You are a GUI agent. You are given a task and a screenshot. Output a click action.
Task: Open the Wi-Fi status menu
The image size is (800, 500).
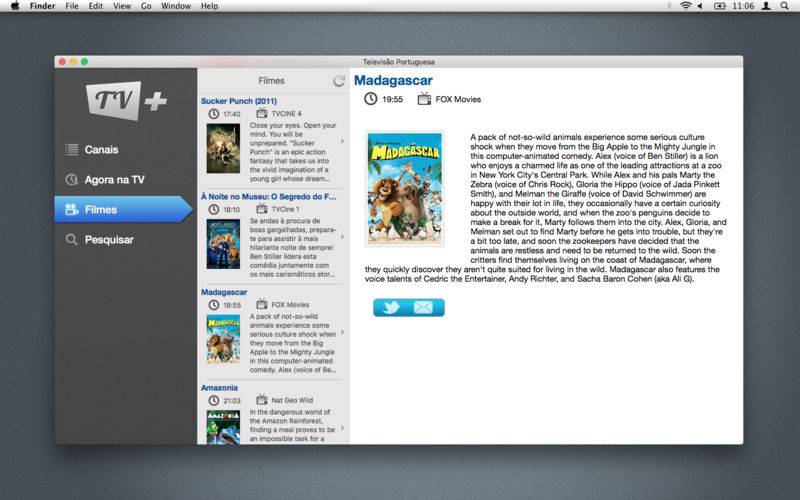coord(686,6)
